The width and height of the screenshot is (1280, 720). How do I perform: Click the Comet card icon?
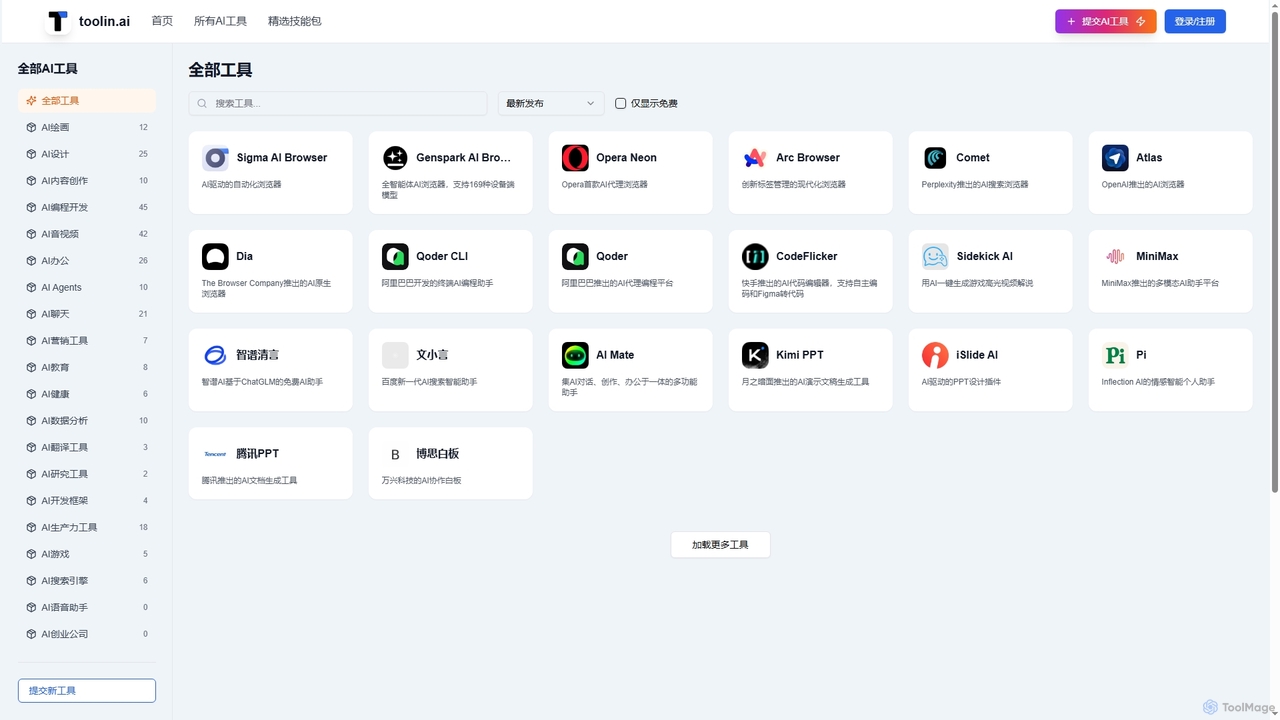[x=935, y=158]
